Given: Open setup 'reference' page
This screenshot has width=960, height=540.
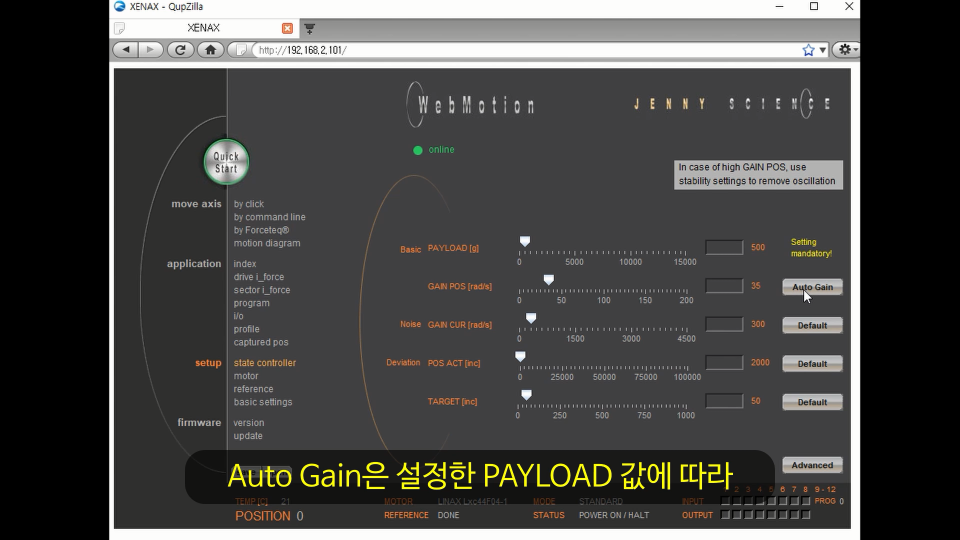Looking at the screenshot, I should tap(253, 389).
